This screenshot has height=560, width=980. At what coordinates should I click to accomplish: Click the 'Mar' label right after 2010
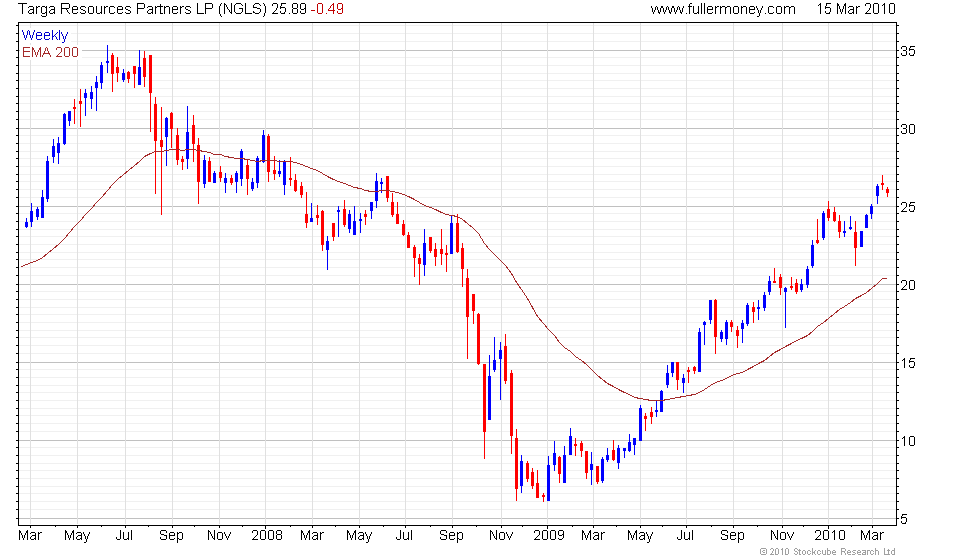click(x=872, y=536)
